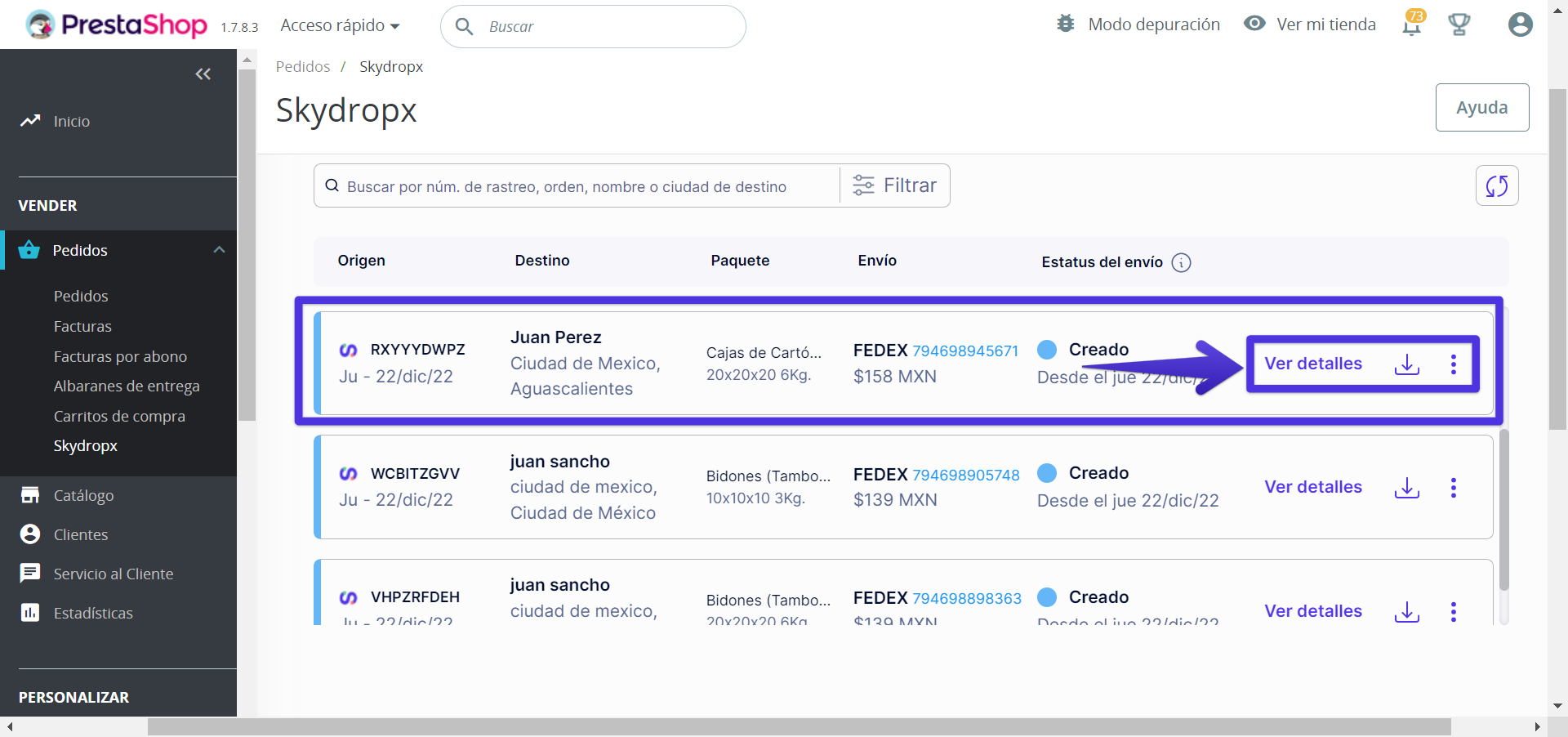The height and width of the screenshot is (737, 1568).
Task: Collapse the sidebar with double chevron
Action: [x=203, y=74]
